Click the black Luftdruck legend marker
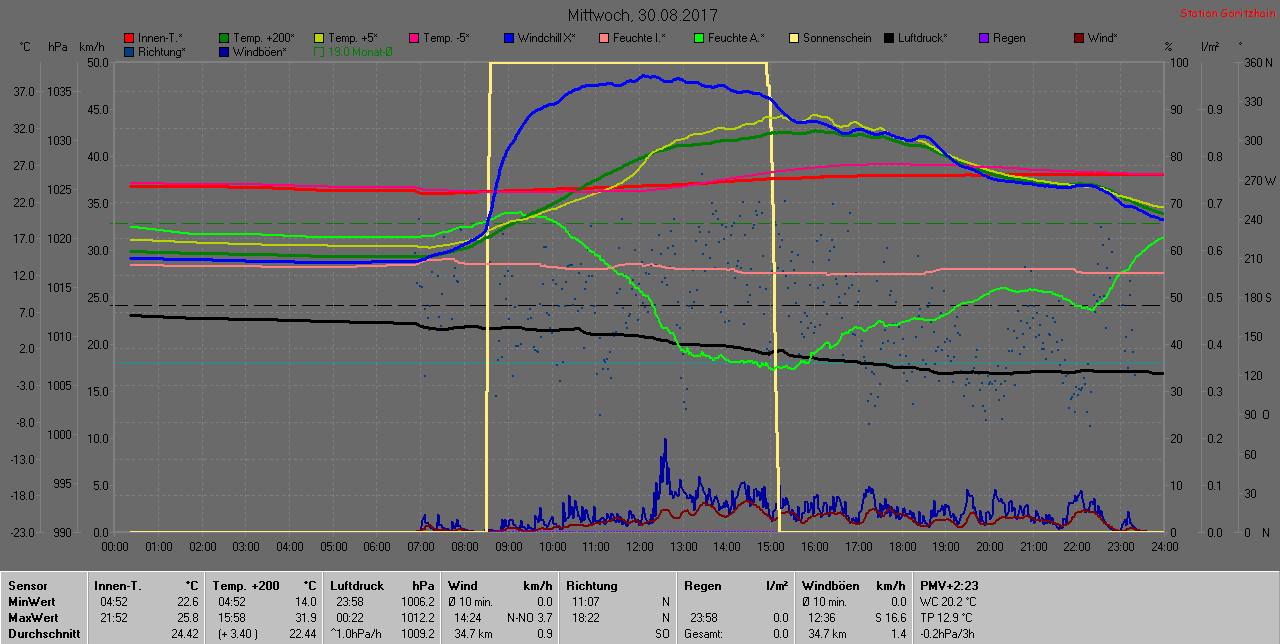1280x644 pixels. click(x=889, y=39)
